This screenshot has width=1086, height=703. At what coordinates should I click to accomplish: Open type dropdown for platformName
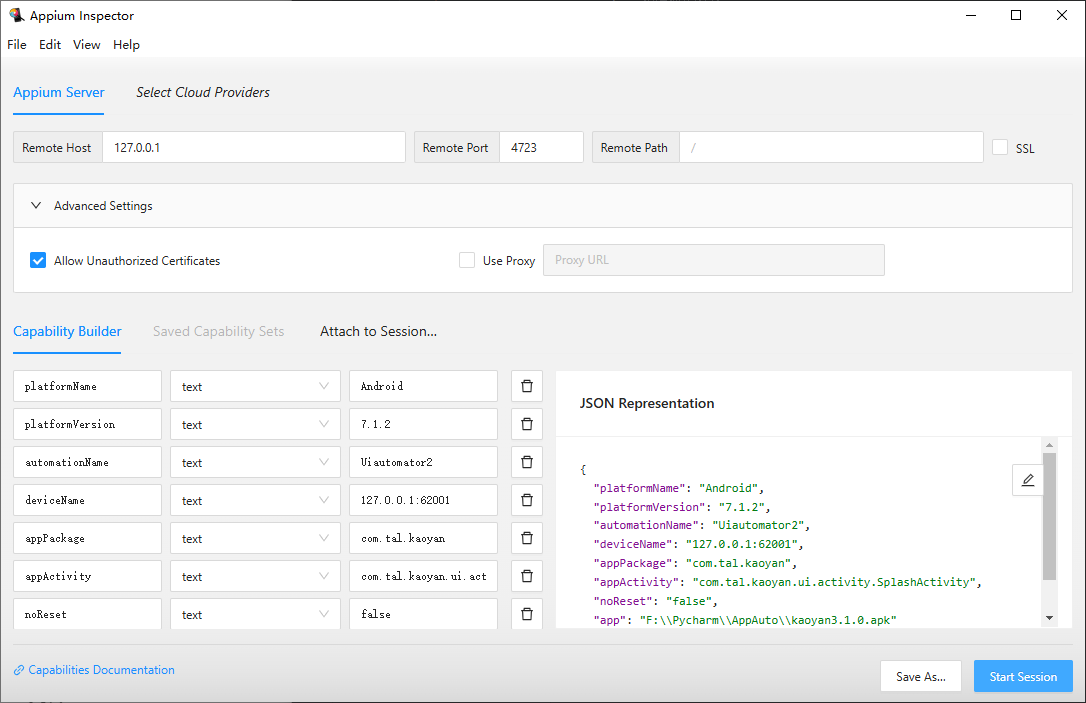(x=256, y=386)
